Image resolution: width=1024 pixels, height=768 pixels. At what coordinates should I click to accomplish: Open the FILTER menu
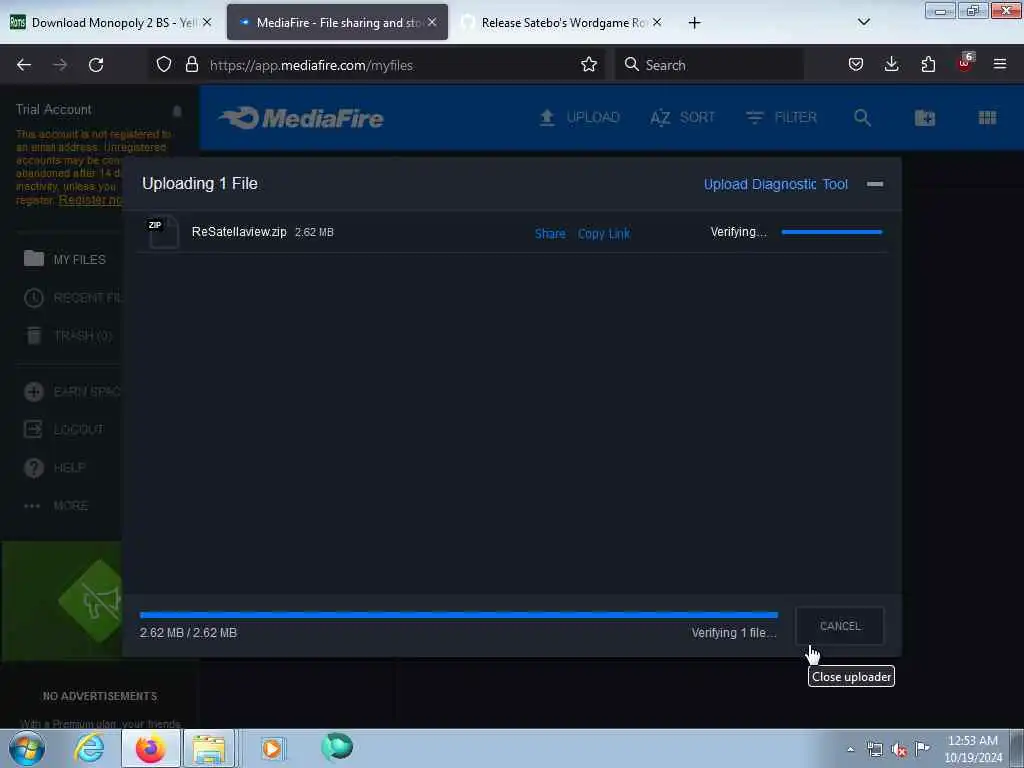pos(781,118)
